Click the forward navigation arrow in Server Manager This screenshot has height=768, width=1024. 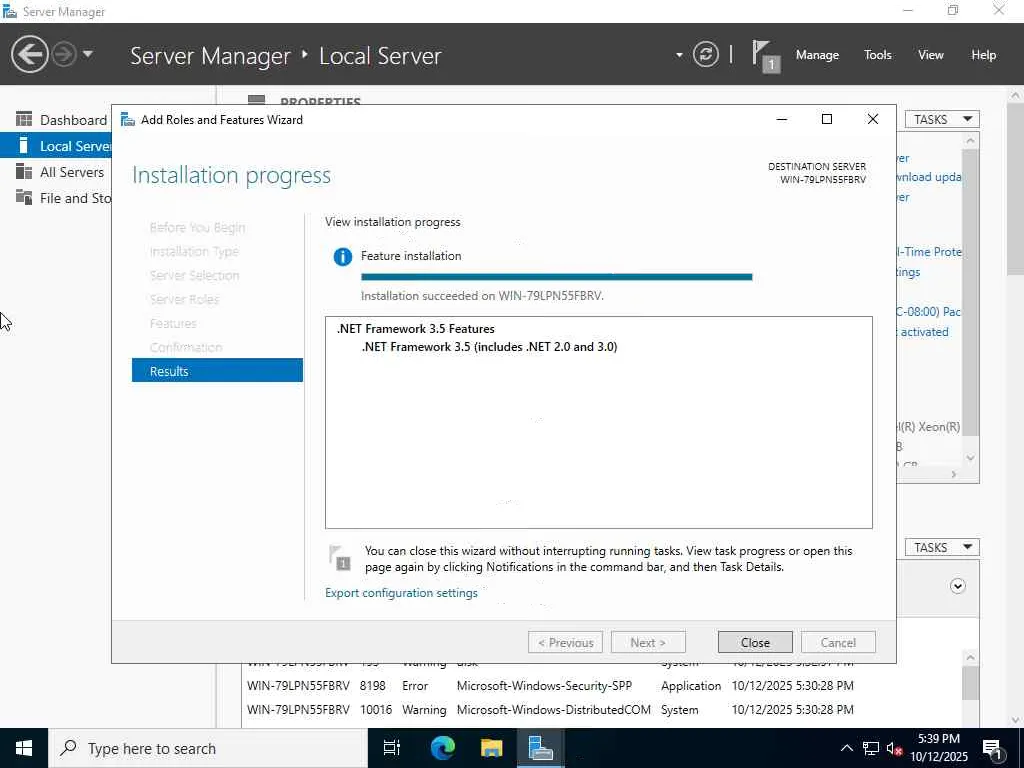[x=64, y=54]
